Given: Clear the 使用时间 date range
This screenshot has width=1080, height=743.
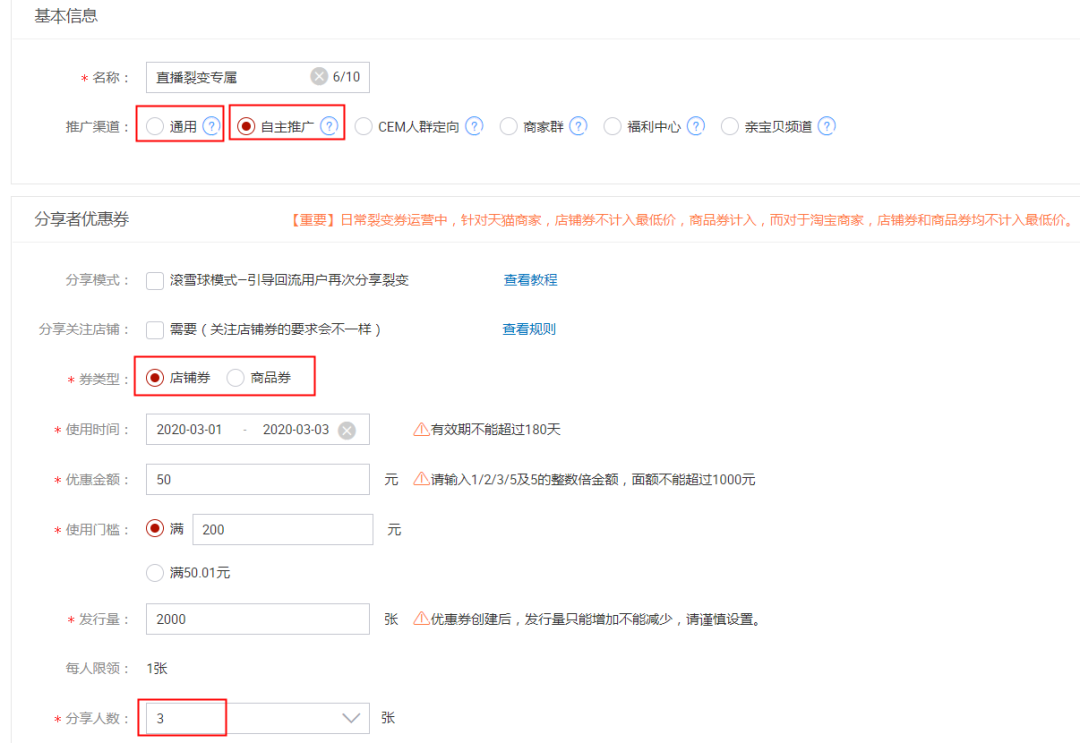Looking at the screenshot, I should pyautogui.click(x=346, y=430).
